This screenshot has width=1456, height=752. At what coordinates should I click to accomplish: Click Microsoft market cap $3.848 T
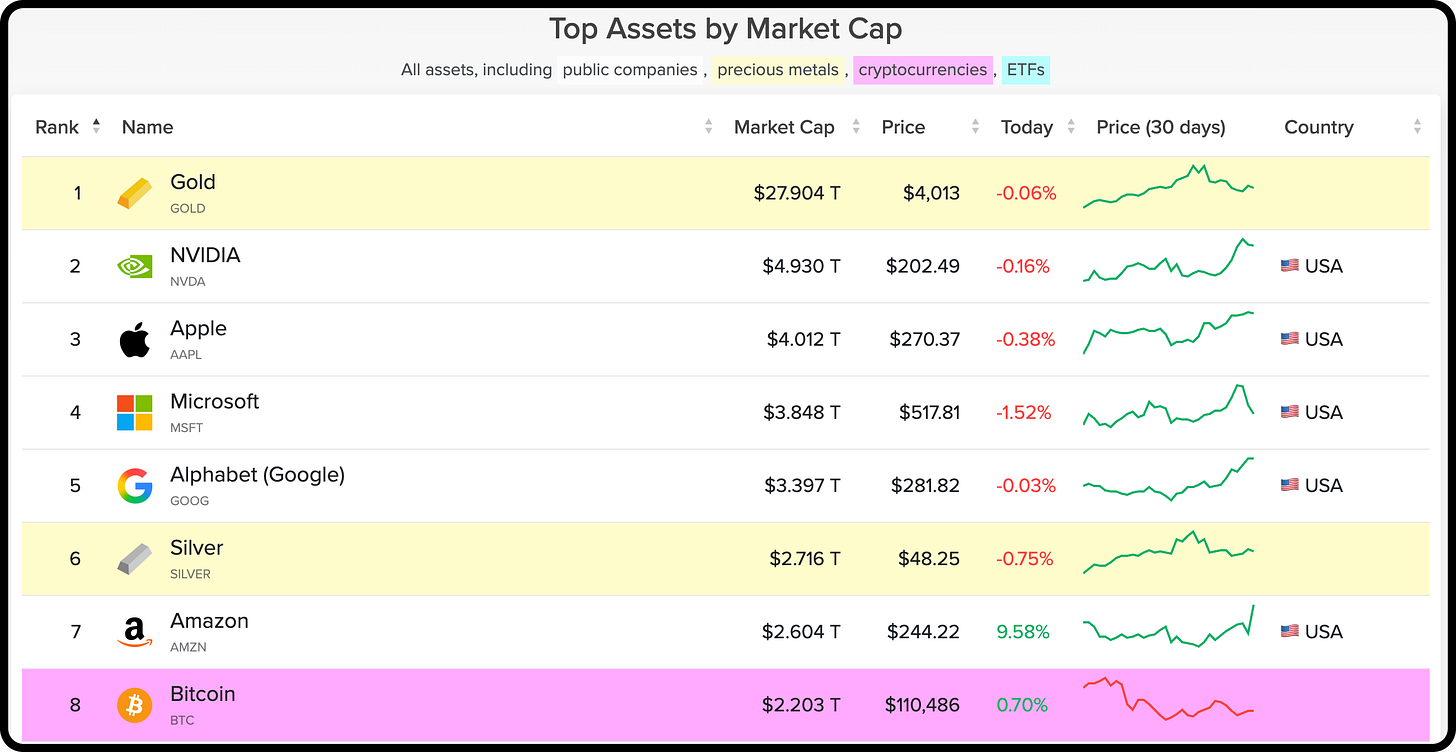coord(802,412)
